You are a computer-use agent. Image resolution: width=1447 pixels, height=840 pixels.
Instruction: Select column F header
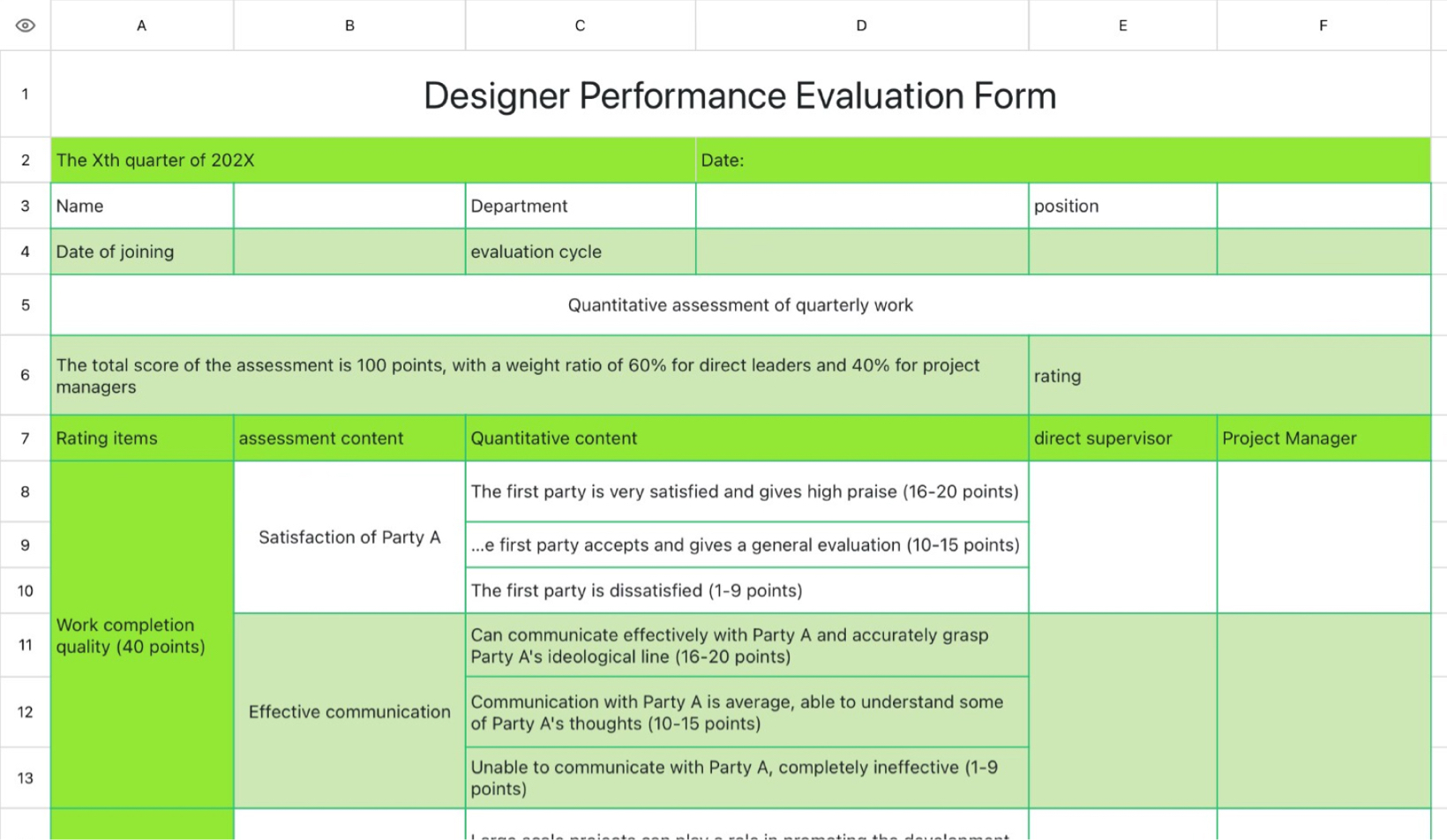coord(1323,26)
